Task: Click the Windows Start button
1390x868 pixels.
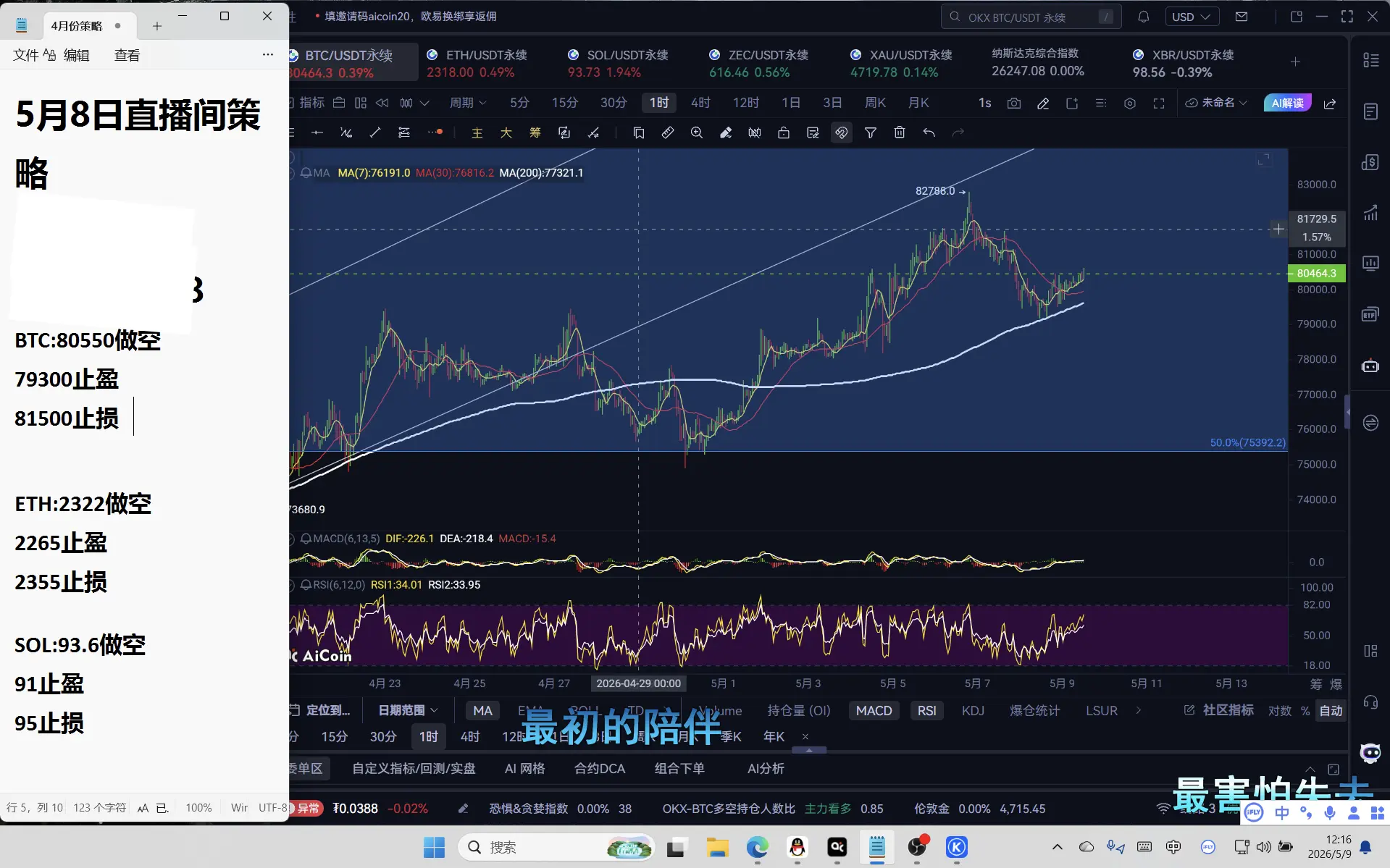Action: coord(434,847)
